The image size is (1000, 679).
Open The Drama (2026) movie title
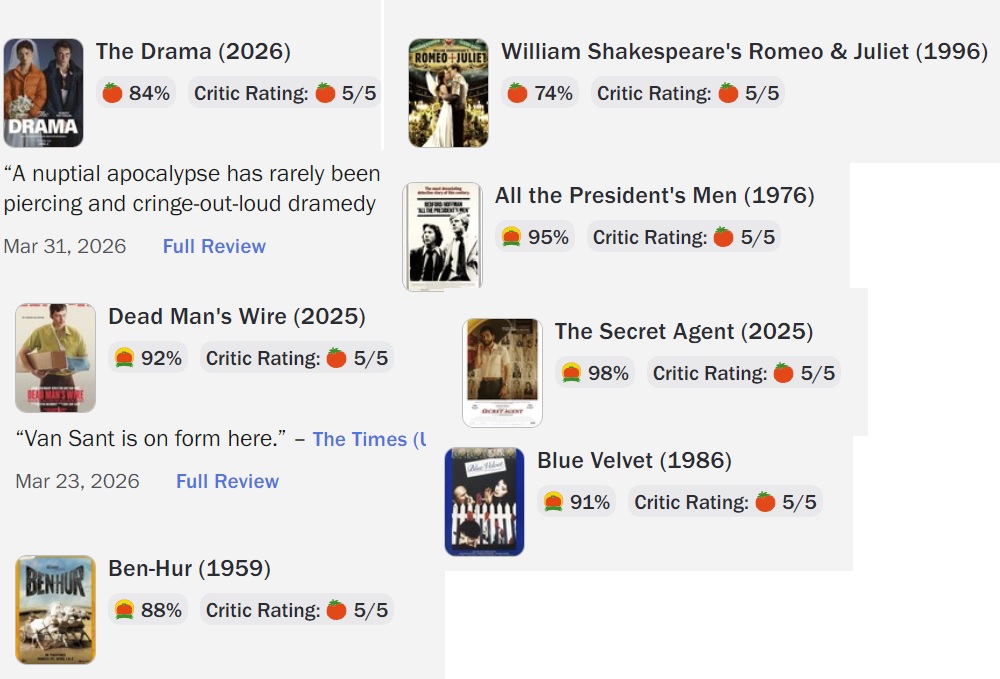tap(193, 52)
